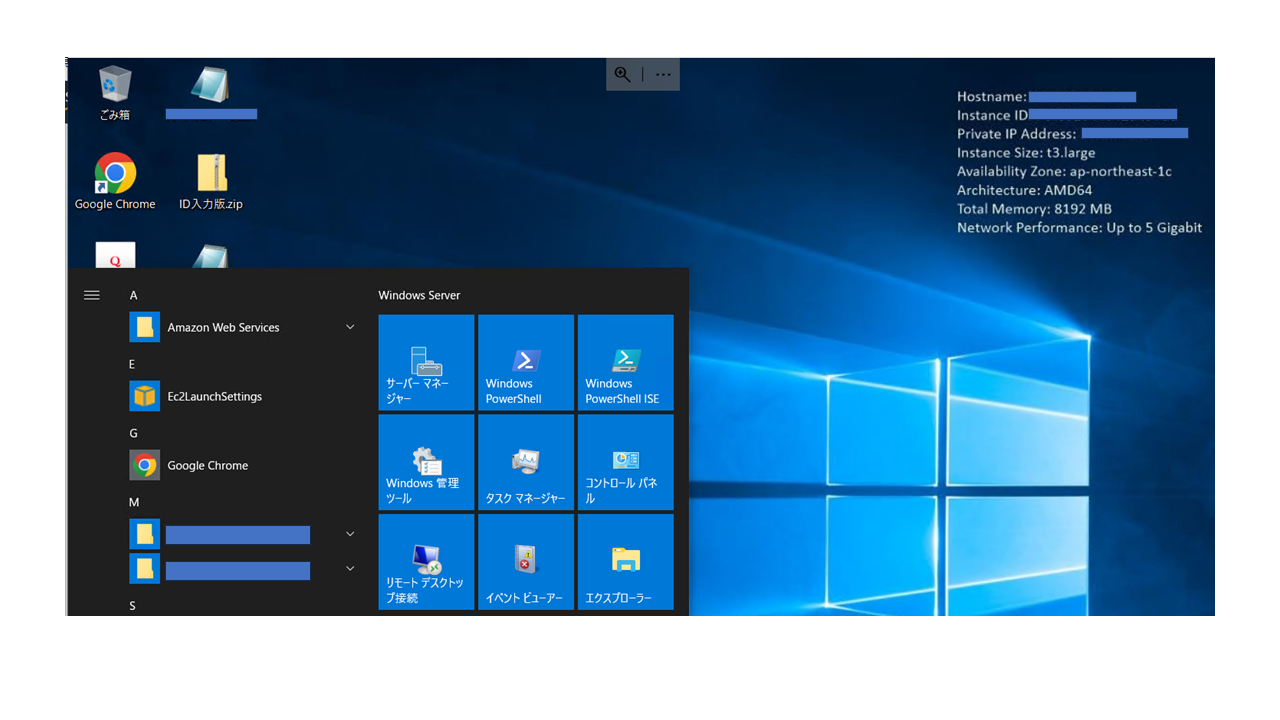Click the Architecture: AMD64 text
This screenshot has height=720, width=1280.
click(1025, 190)
